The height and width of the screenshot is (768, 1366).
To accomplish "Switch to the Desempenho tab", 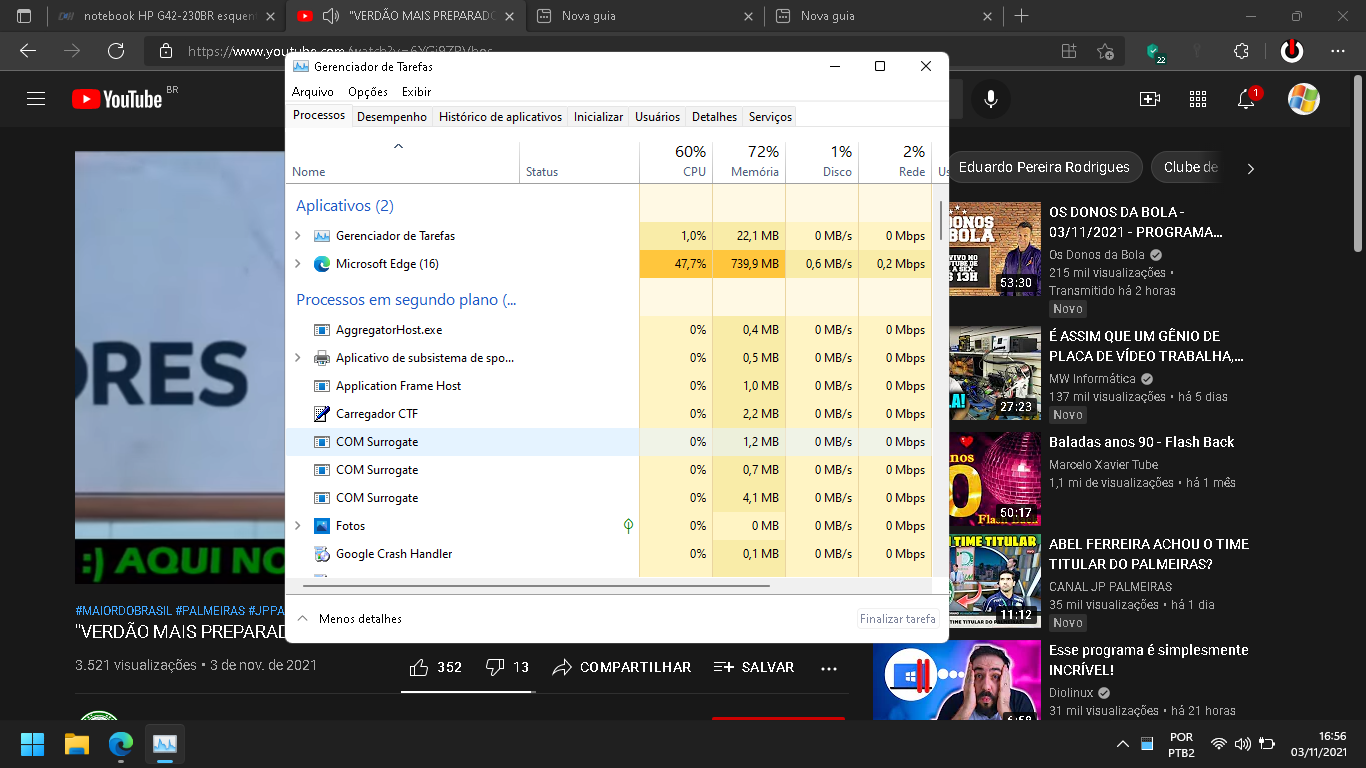I will tap(392, 117).
